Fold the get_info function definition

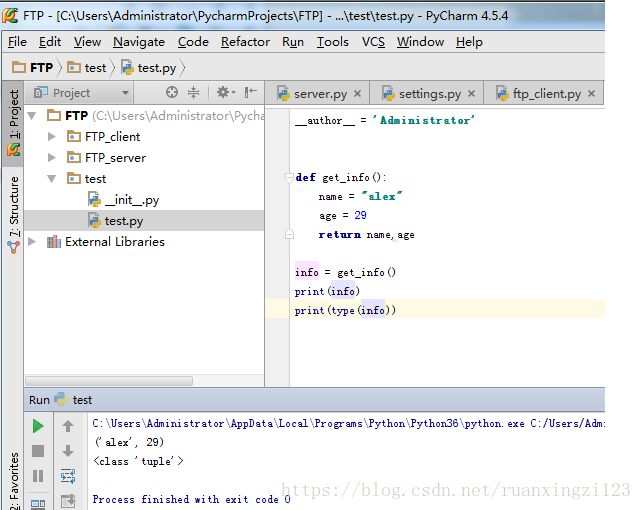pyautogui.click(x=289, y=177)
